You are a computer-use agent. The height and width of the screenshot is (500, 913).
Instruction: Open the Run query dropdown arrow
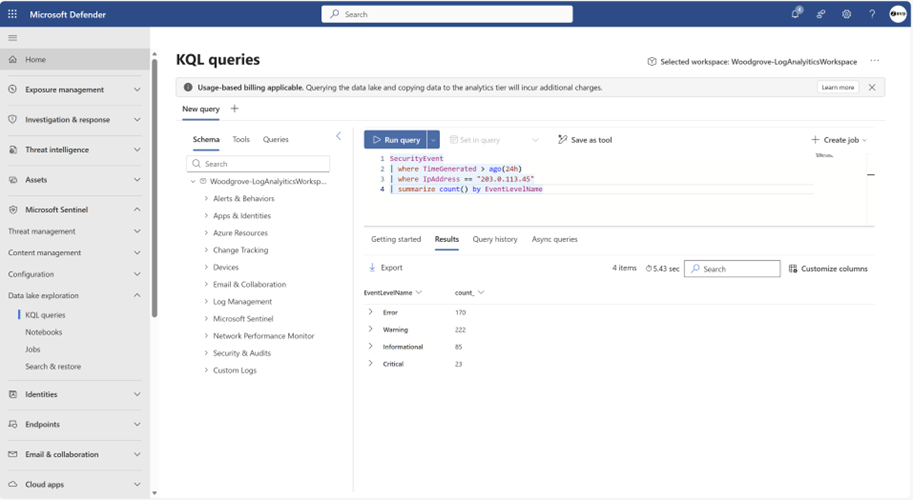click(x=433, y=140)
